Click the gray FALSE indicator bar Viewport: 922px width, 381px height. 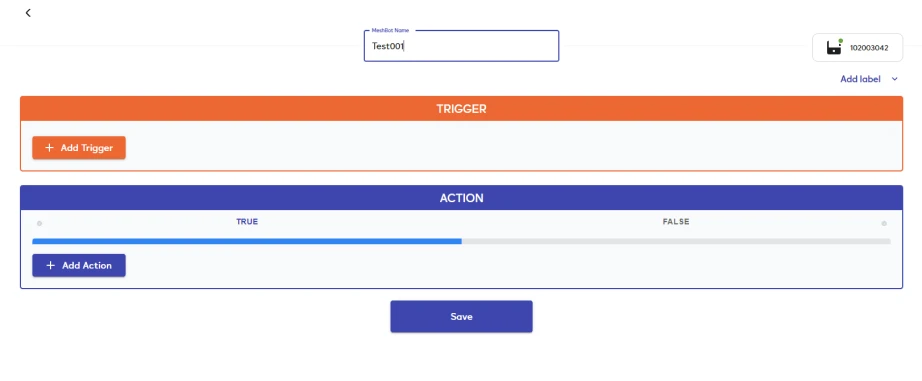[676, 241]
